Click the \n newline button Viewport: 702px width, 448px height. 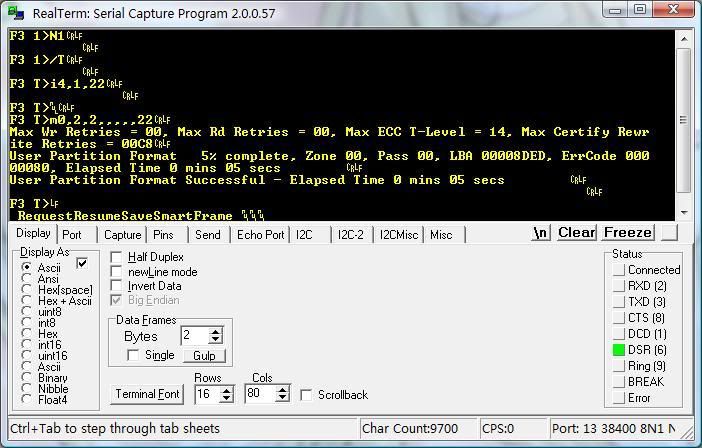541,233
